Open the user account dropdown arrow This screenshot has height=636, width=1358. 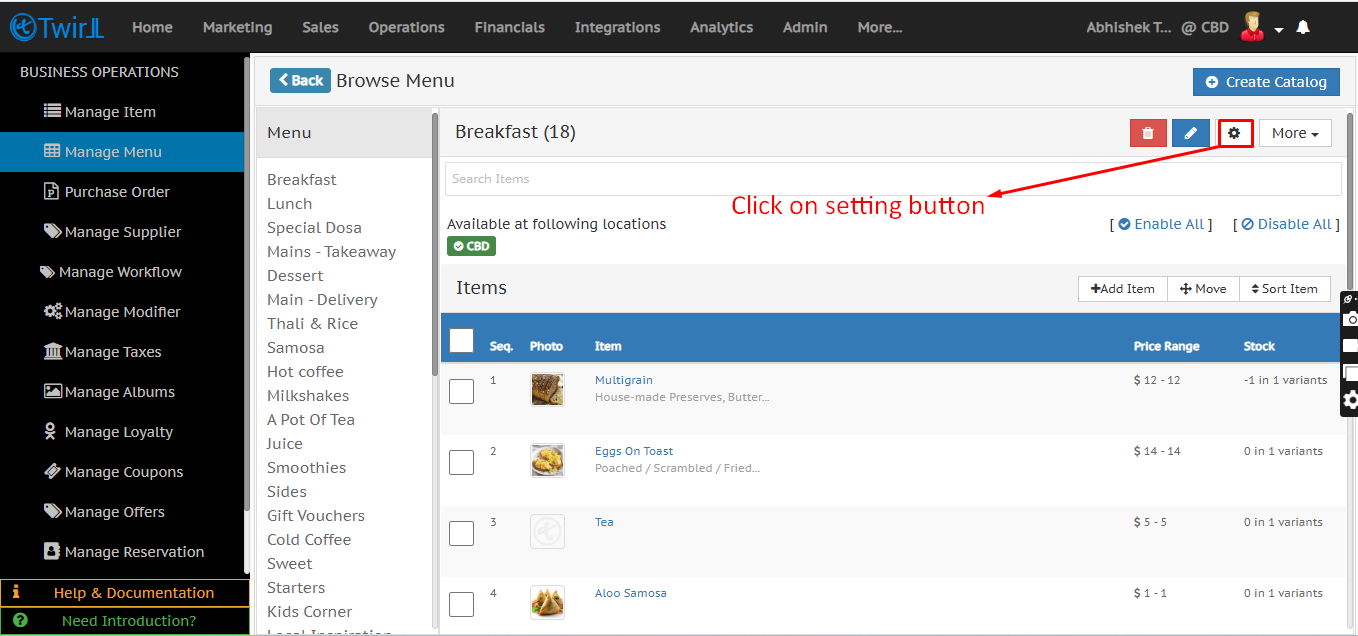click(1279, 30)
